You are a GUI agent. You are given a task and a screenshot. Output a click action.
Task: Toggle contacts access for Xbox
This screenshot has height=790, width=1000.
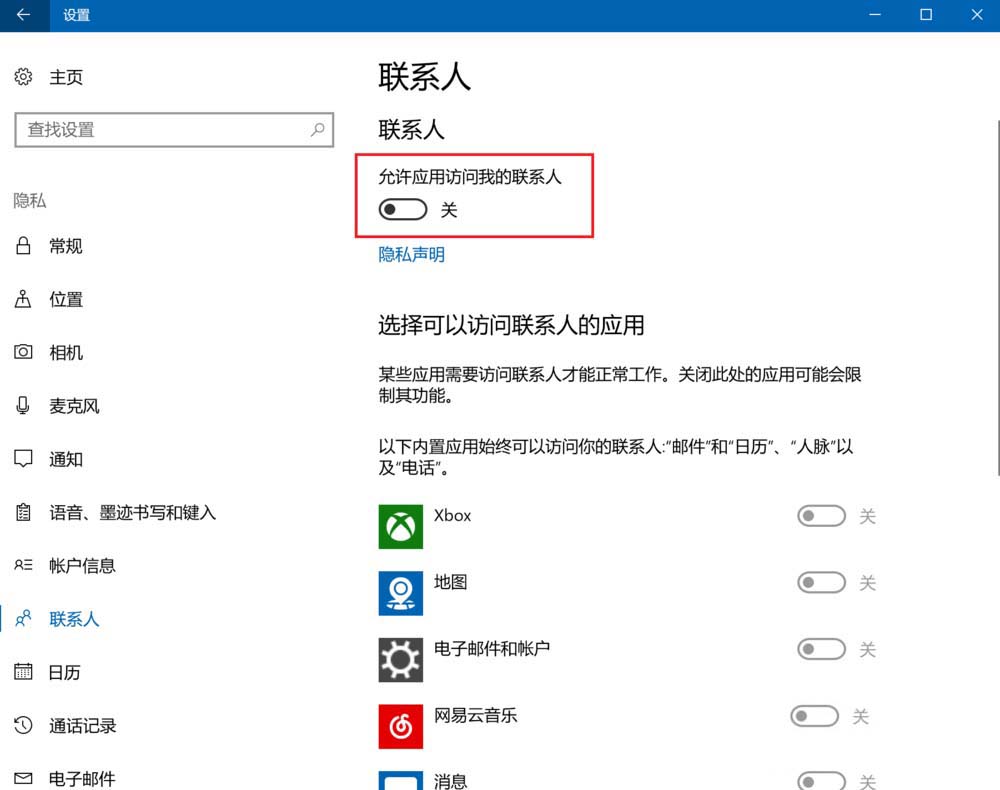(x=821, y=516)
